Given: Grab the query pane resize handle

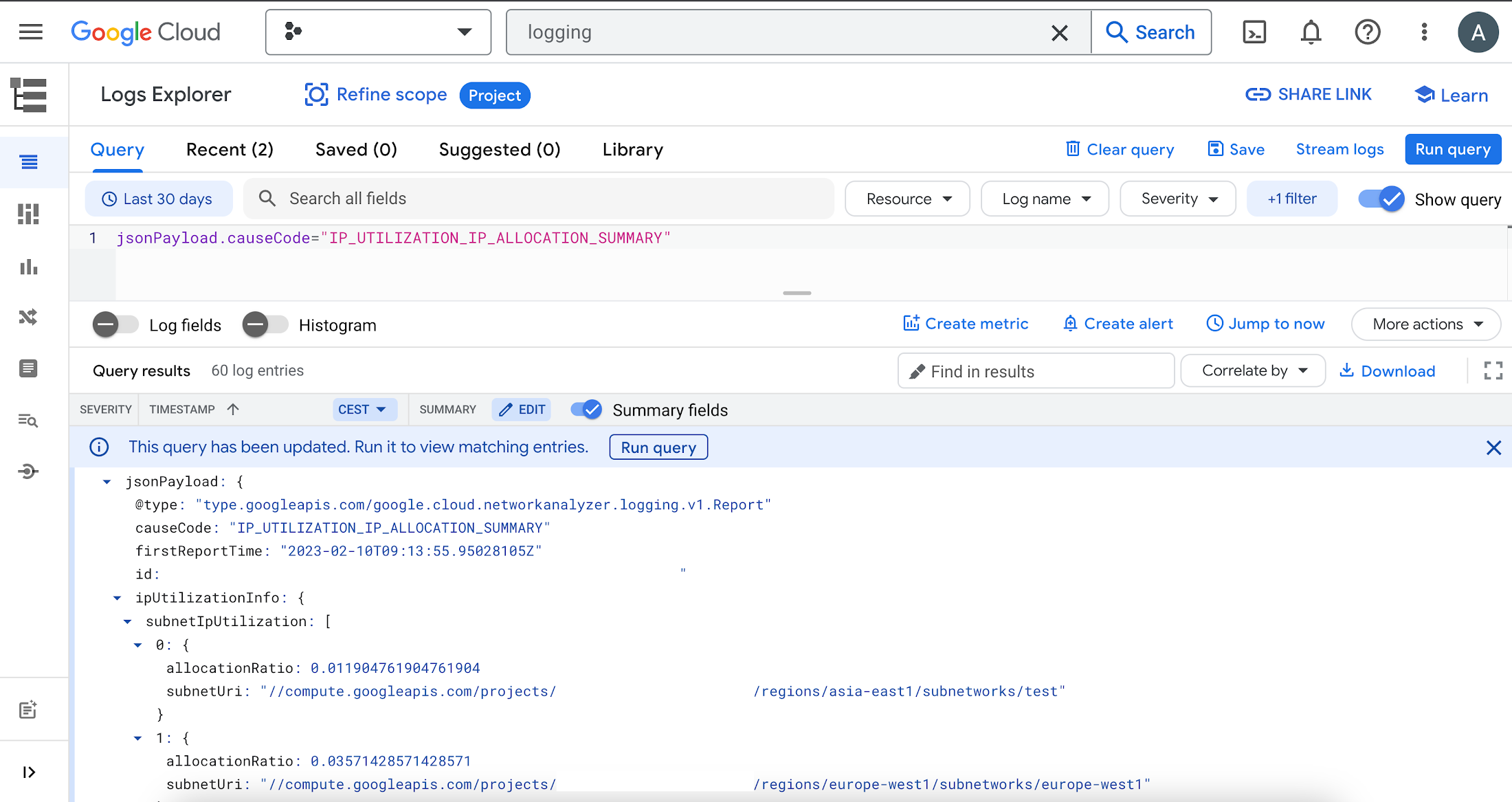Looking at the screenshot, I should (797, 293).
